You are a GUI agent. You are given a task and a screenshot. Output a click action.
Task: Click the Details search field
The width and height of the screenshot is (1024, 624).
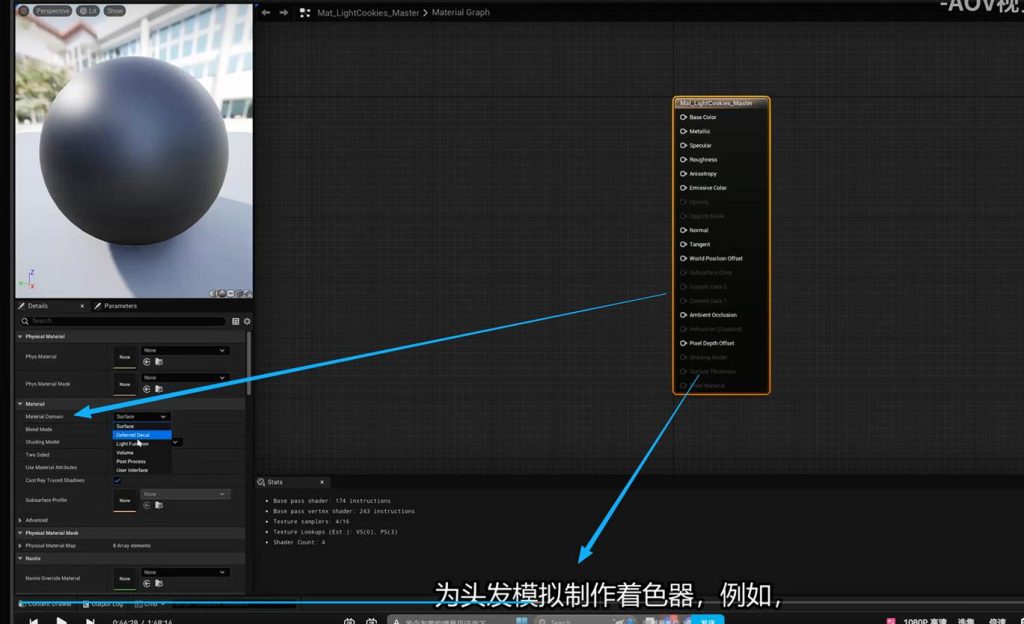click(x=125, y=321)
